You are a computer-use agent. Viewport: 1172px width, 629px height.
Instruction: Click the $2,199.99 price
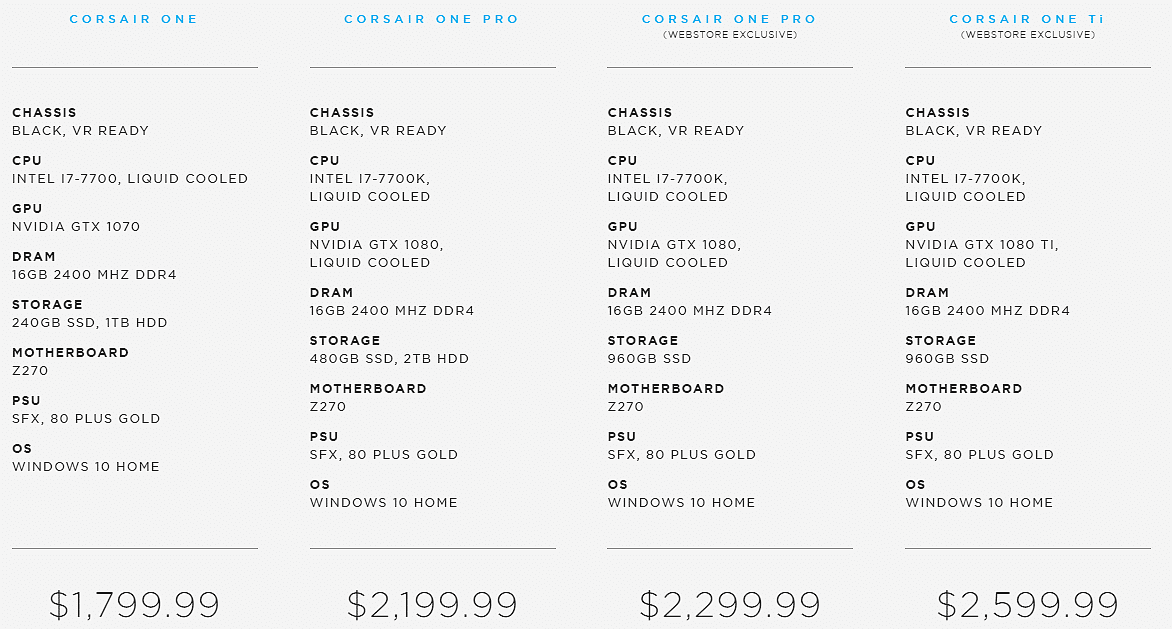click(432, 604)
